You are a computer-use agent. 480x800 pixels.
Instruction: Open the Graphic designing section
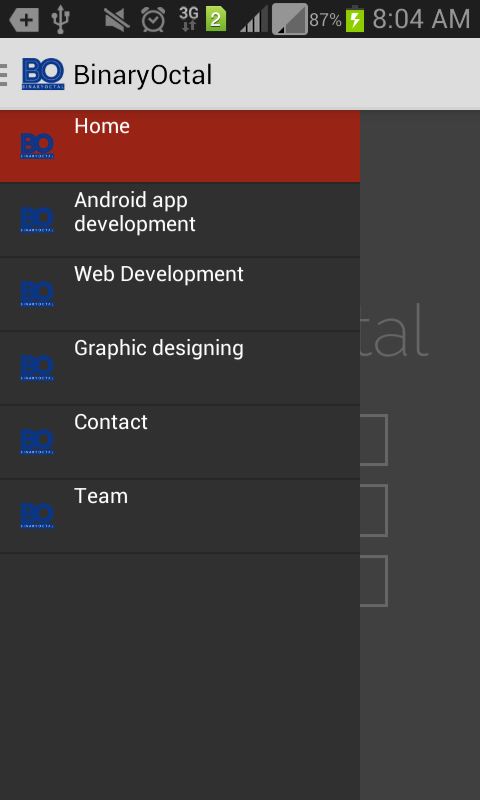tap(180, 368)
